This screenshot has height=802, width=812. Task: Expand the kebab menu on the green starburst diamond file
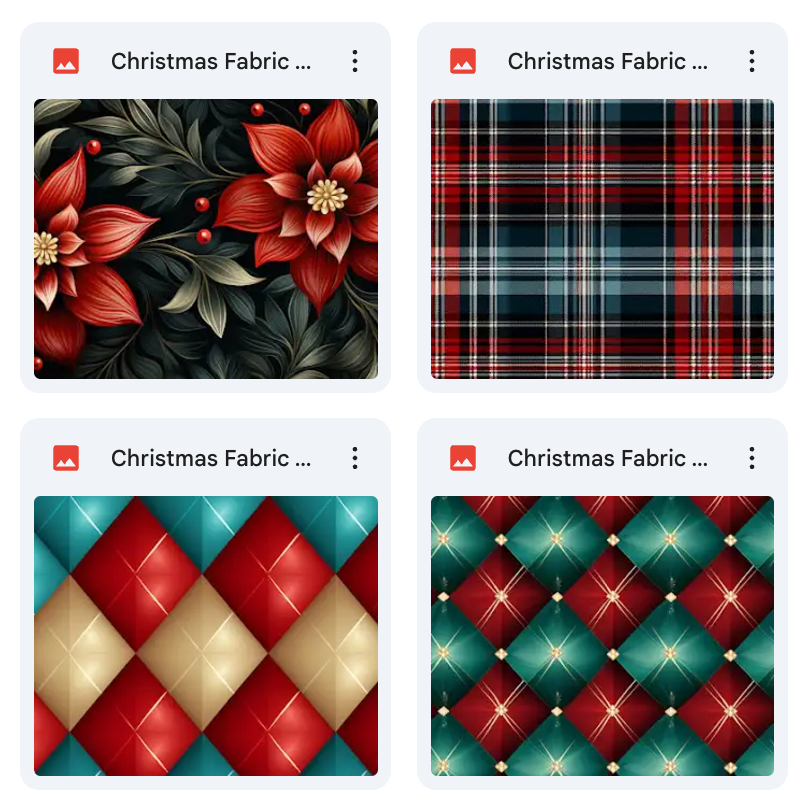point(751,458)
